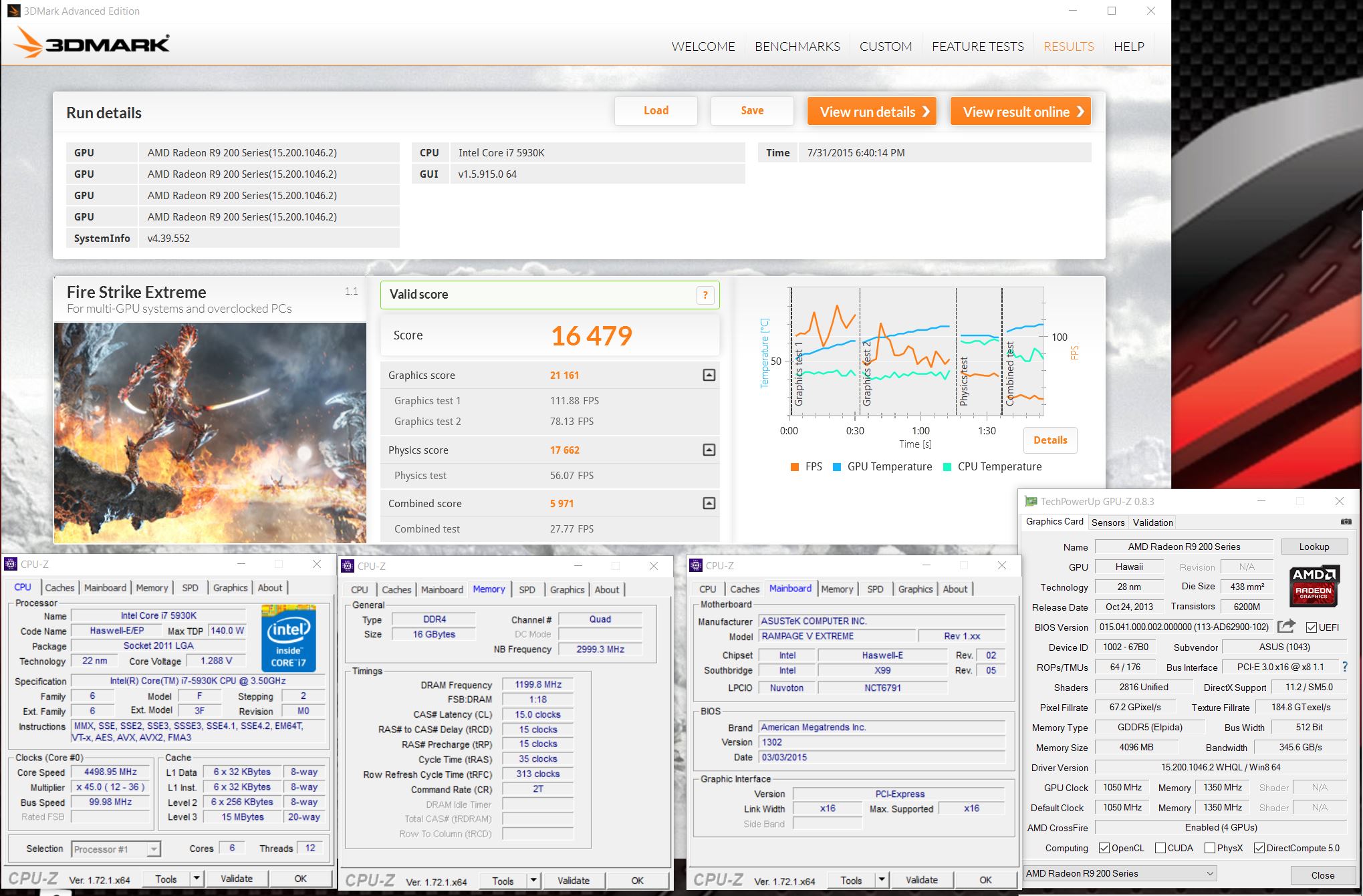This screenshot has height=896, width=1363.
Task: Open Processor #1 selection dropdown
Action: [116, 849]
